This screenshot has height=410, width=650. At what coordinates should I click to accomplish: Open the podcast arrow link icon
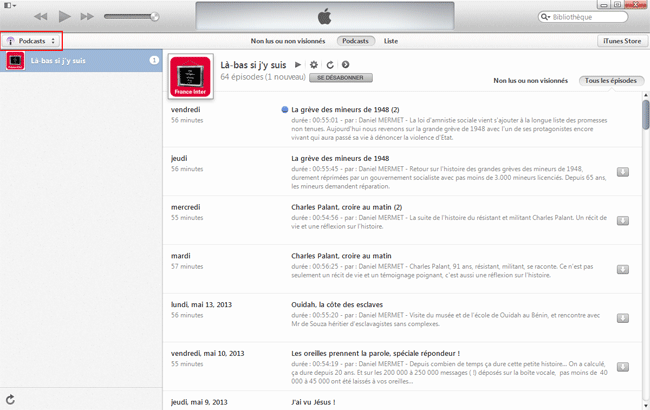[x=345, y=65]
